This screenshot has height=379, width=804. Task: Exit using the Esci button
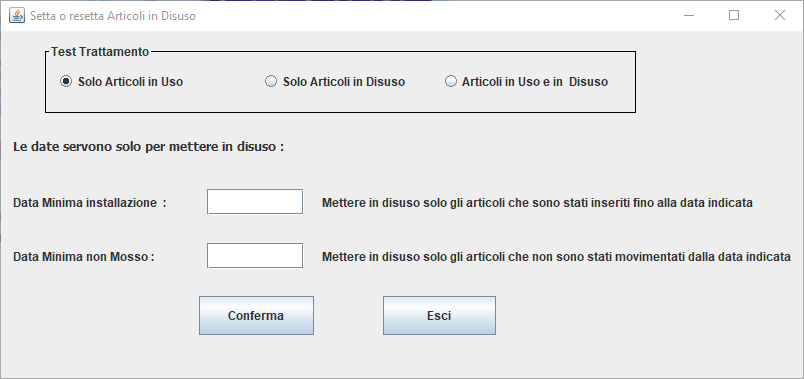439,315
